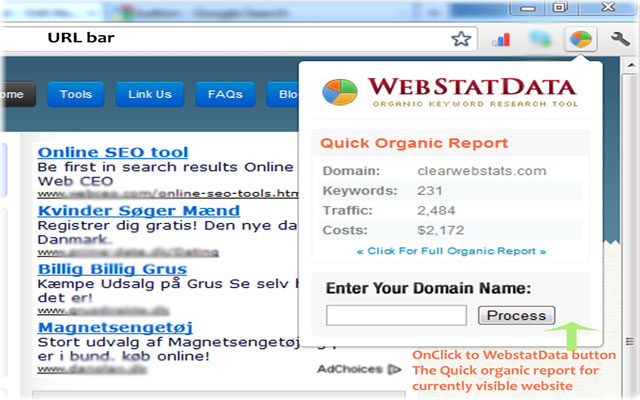Image resolution: width=640 pixels, height=400 pixels.
Task: Bookmark page with the star icon
Action: [461, 39]
